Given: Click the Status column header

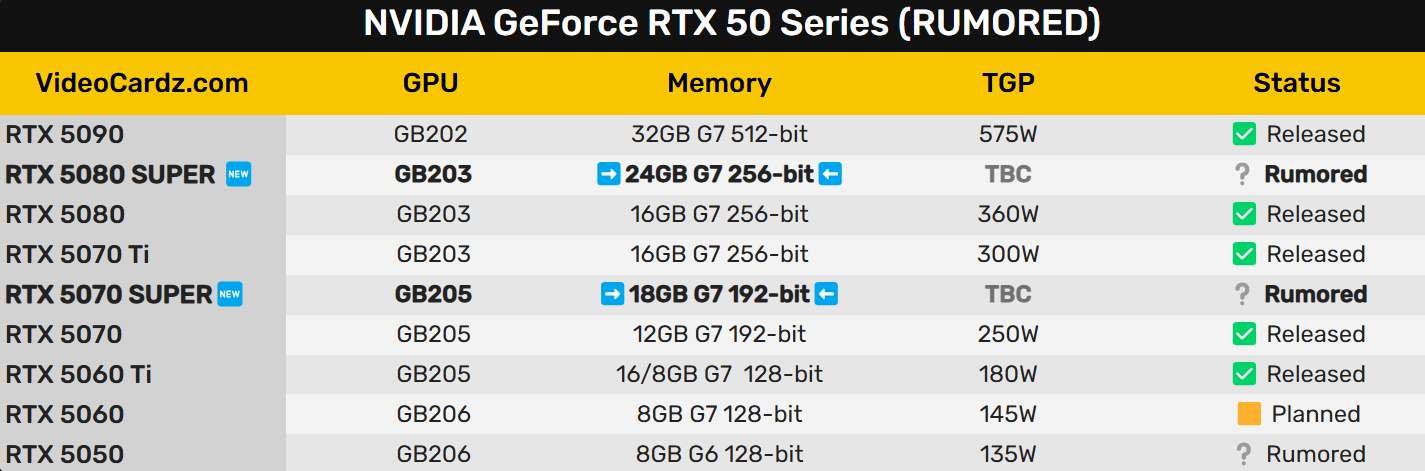Looking at the screenshot, I should [x=1297, y=83].
